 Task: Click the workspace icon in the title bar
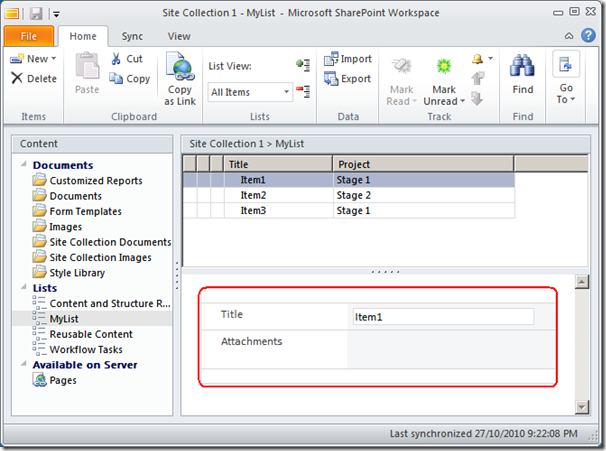12,14
